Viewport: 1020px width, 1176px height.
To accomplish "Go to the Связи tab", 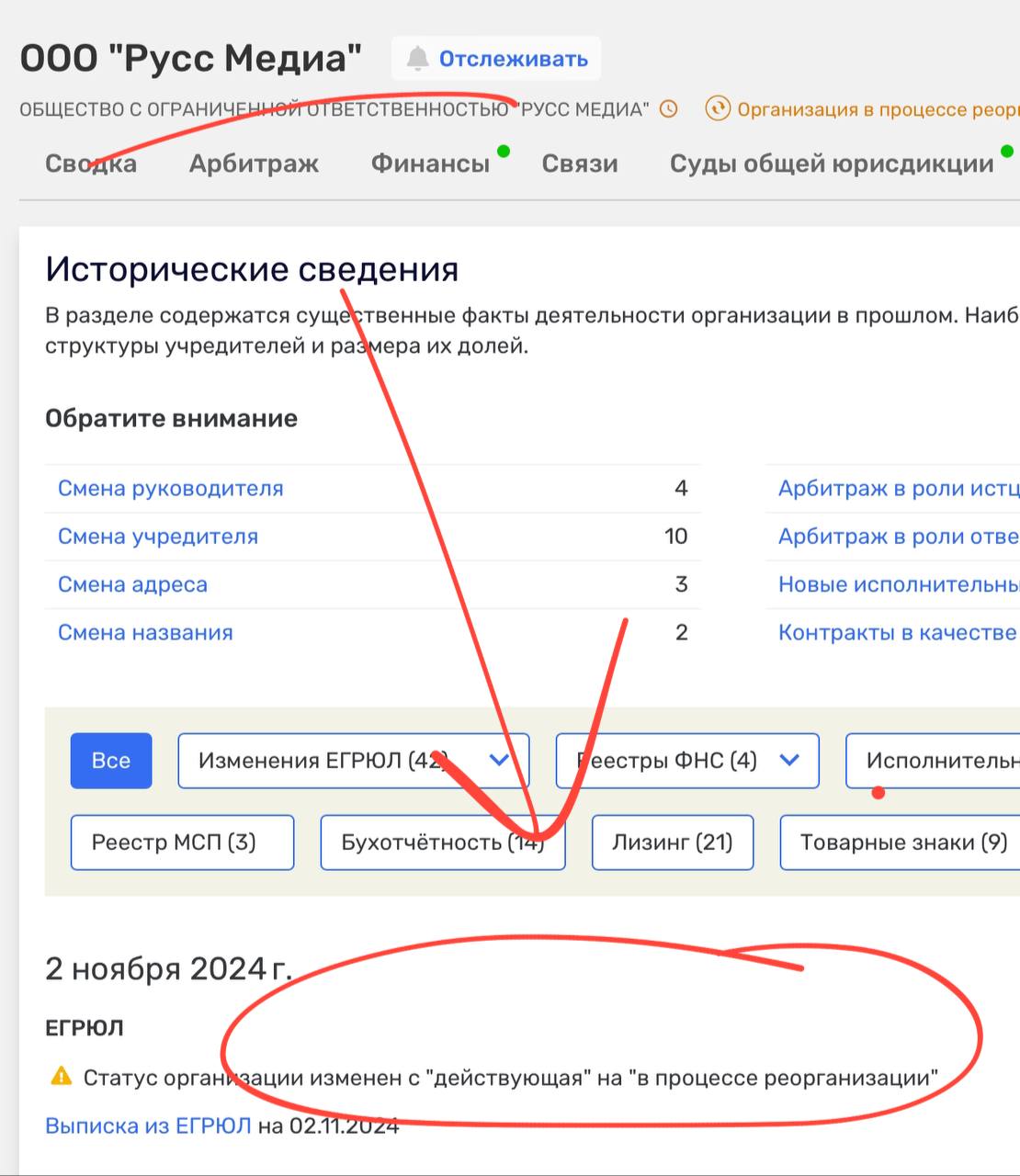I will click(579, 164).
